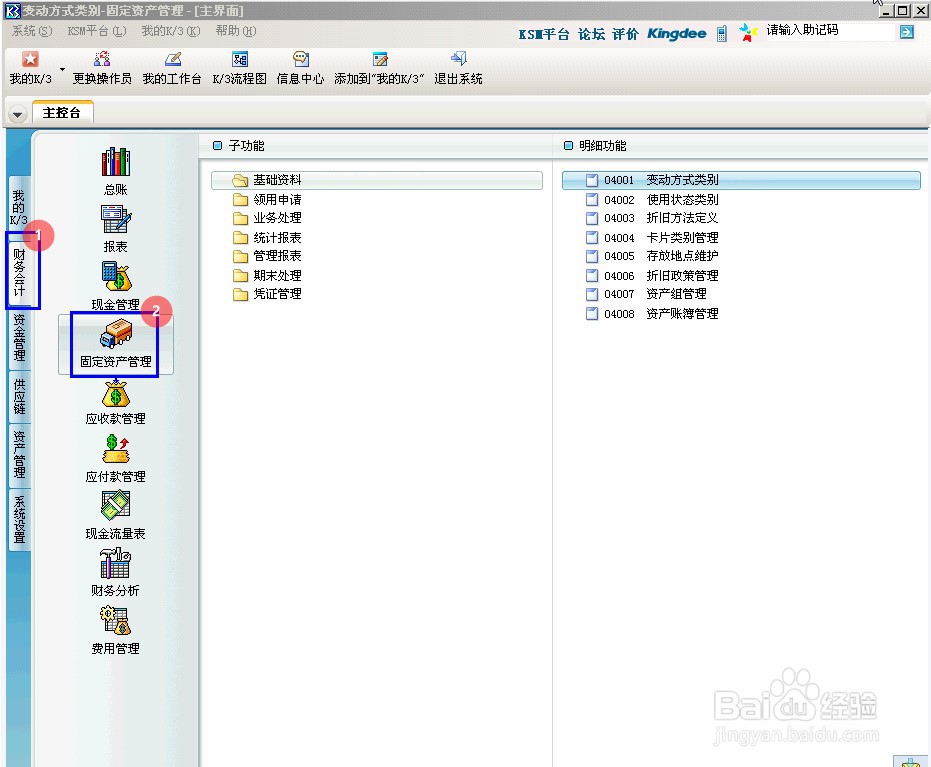931x767 pixels.
Task: Select the 统计报表 folder
Action: pyautogui.click(x=267, y=237)
